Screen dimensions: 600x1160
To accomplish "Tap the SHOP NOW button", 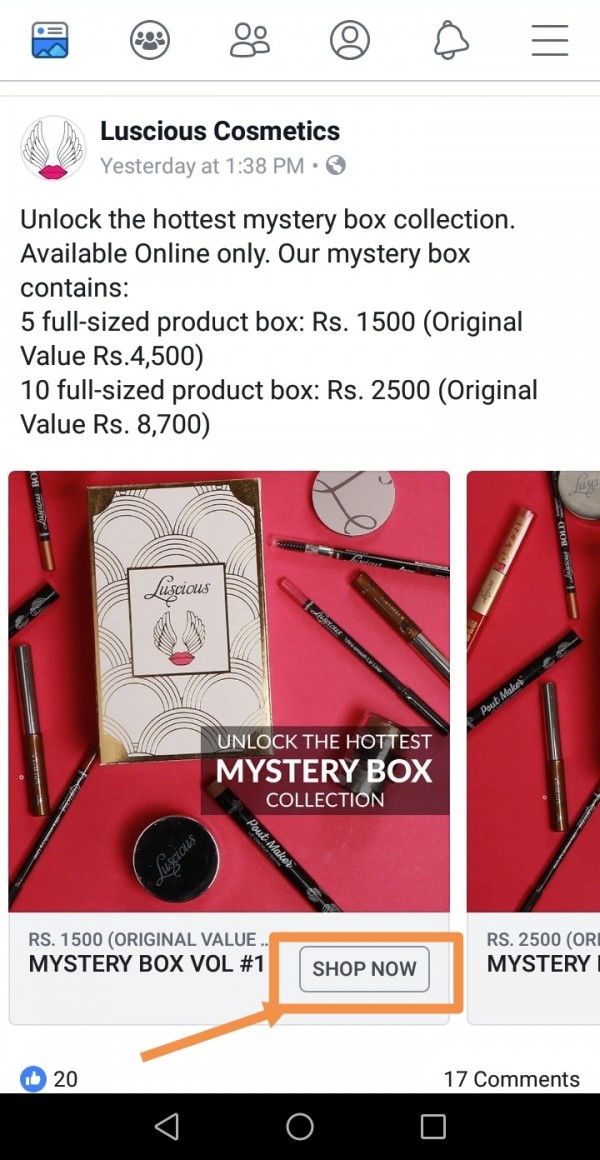I will pyautogui.click(x=364, y=968).
